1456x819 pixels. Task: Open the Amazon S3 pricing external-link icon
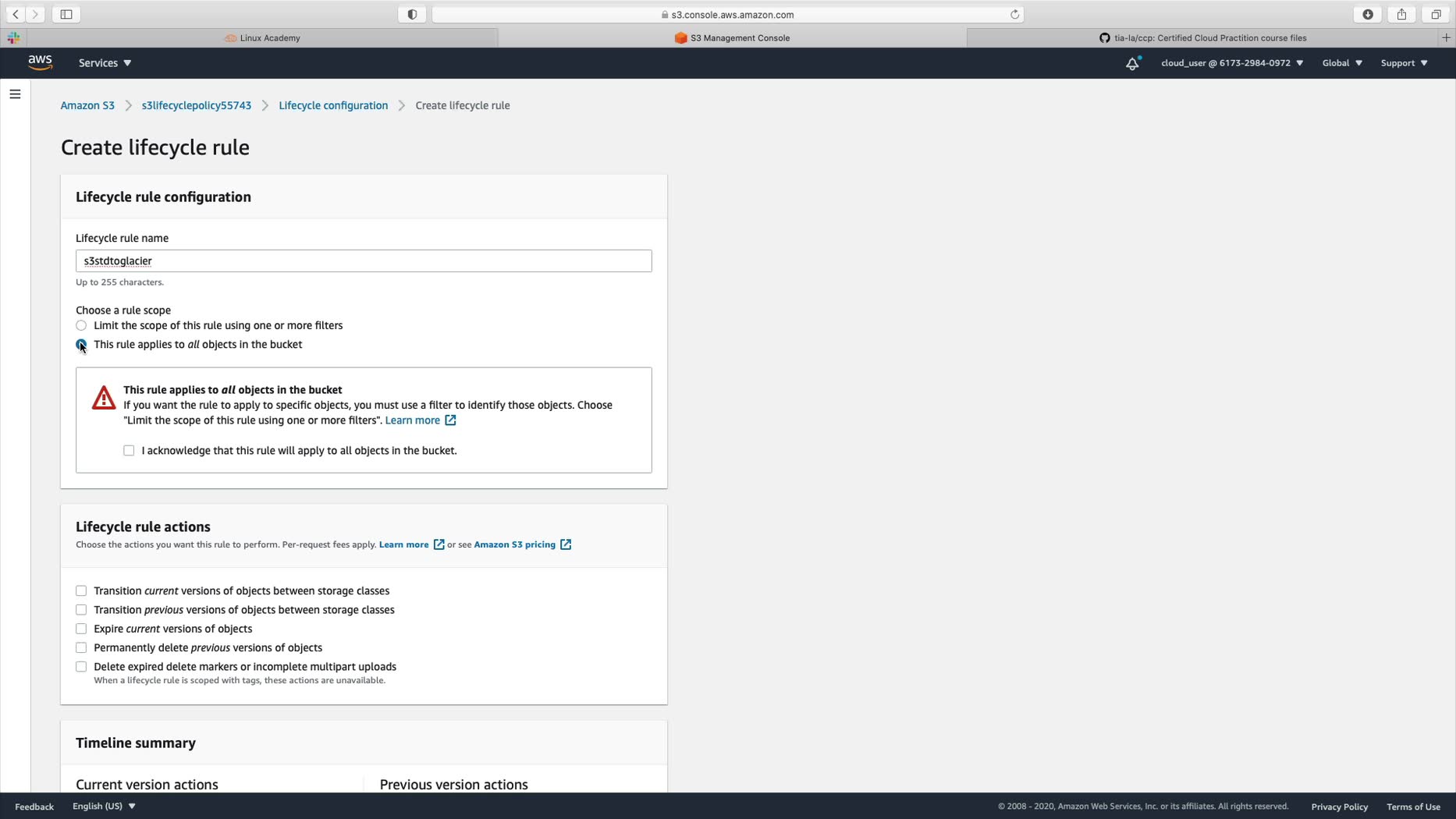[566, 544]
